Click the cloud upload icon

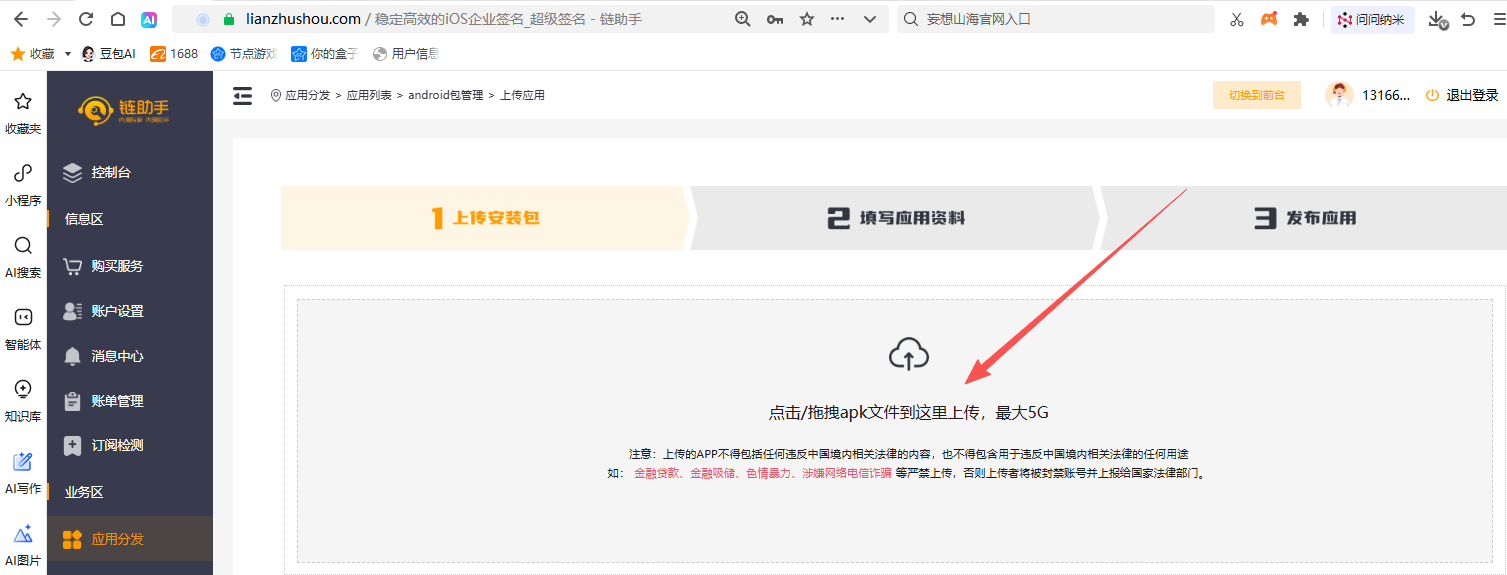coord(908,354)
